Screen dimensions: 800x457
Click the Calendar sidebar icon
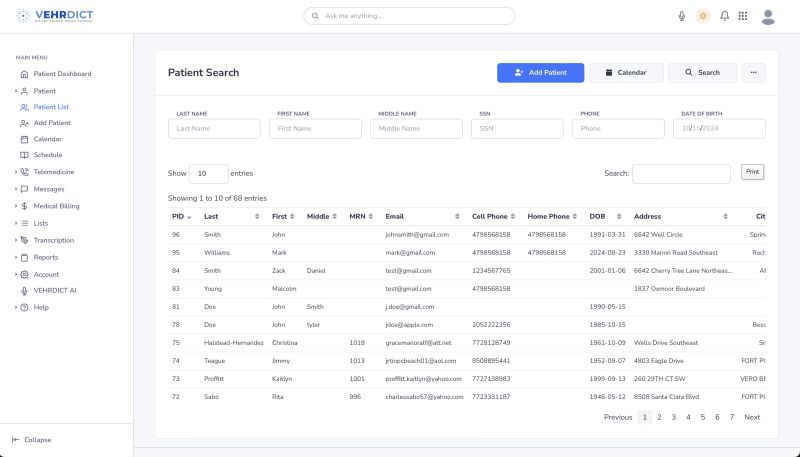coord(24,139)
